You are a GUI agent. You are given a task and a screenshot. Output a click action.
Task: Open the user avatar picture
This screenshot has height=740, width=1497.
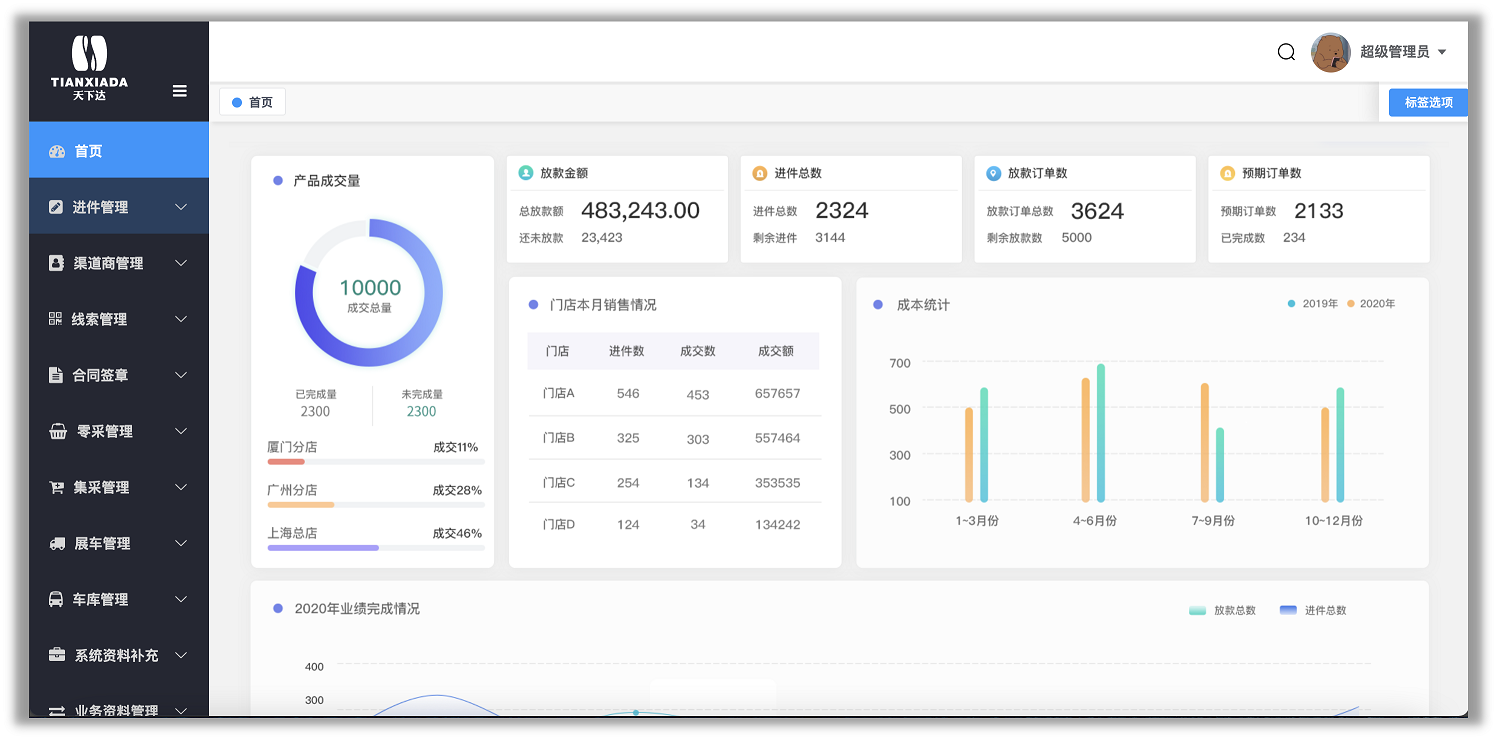click(x=1331, y=52)
